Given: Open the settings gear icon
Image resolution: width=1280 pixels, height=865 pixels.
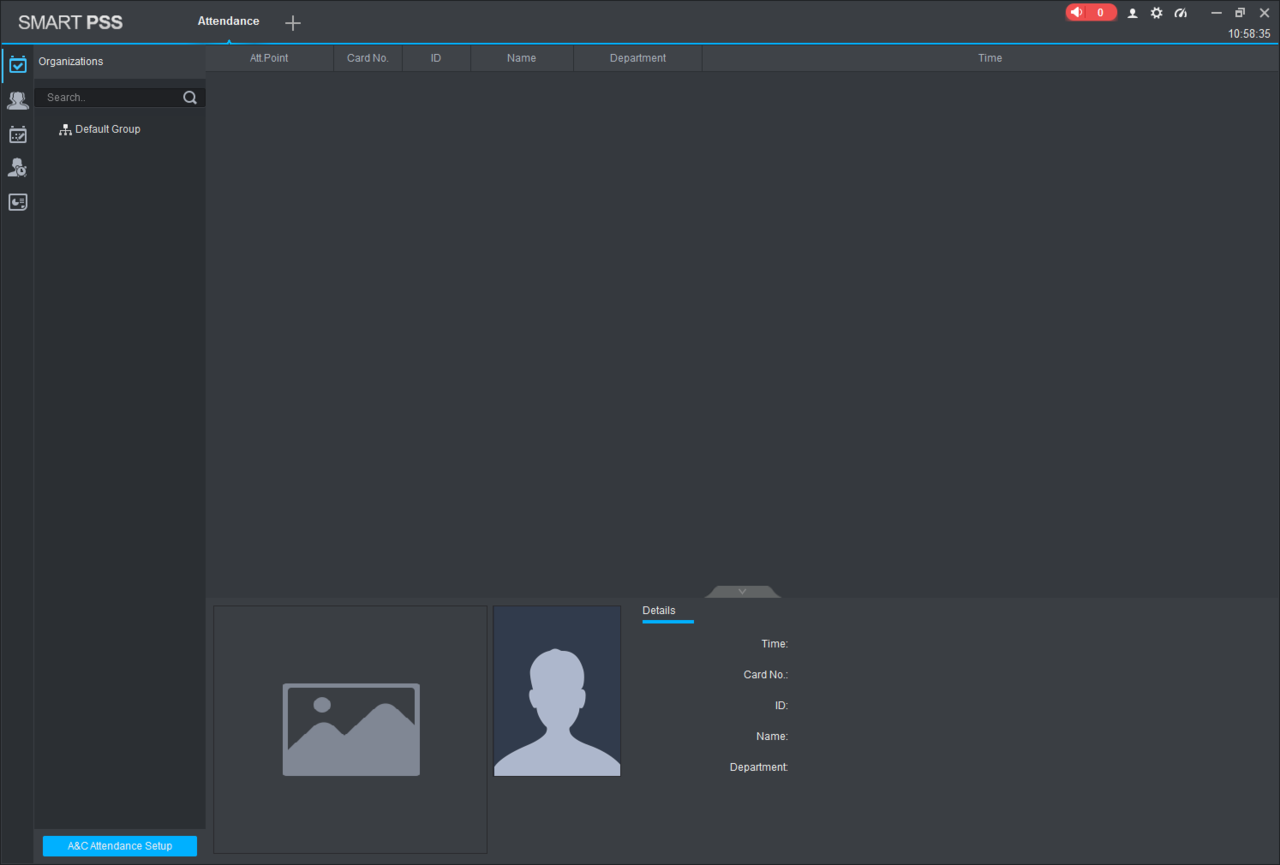Looking at the screenshot, I should tap(1156, 13).
